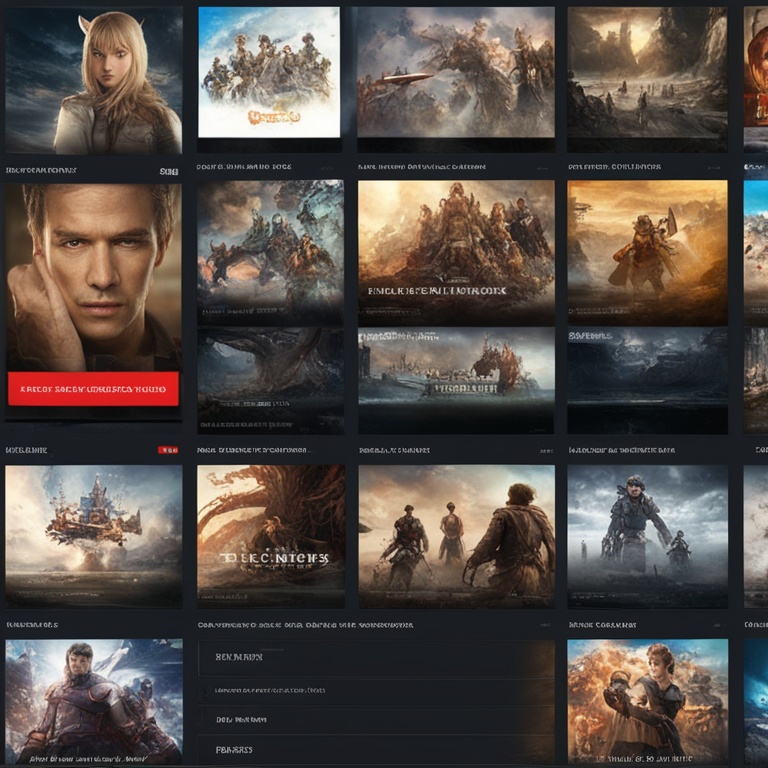Select the dark stormy mountain landscape thumbnail
Screen dimensions: 768x768
click(x=647, y=381)
